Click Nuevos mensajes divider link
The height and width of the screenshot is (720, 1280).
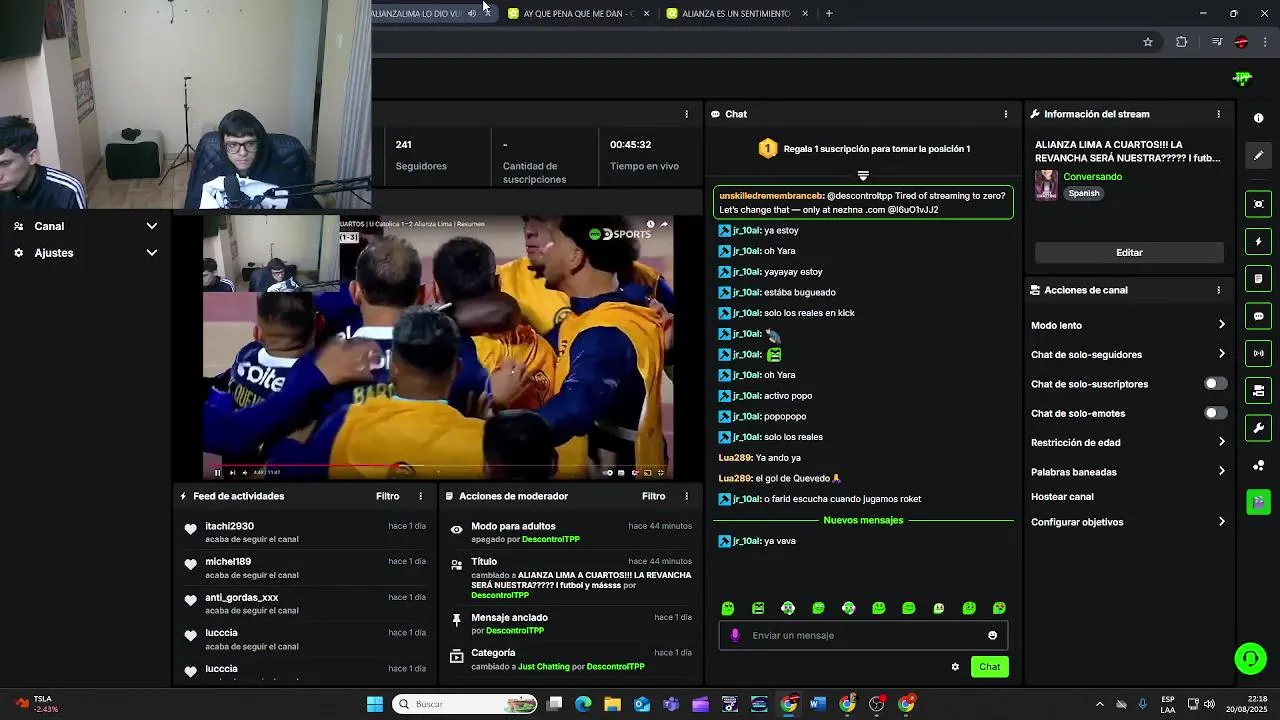(x=863, y=520)
